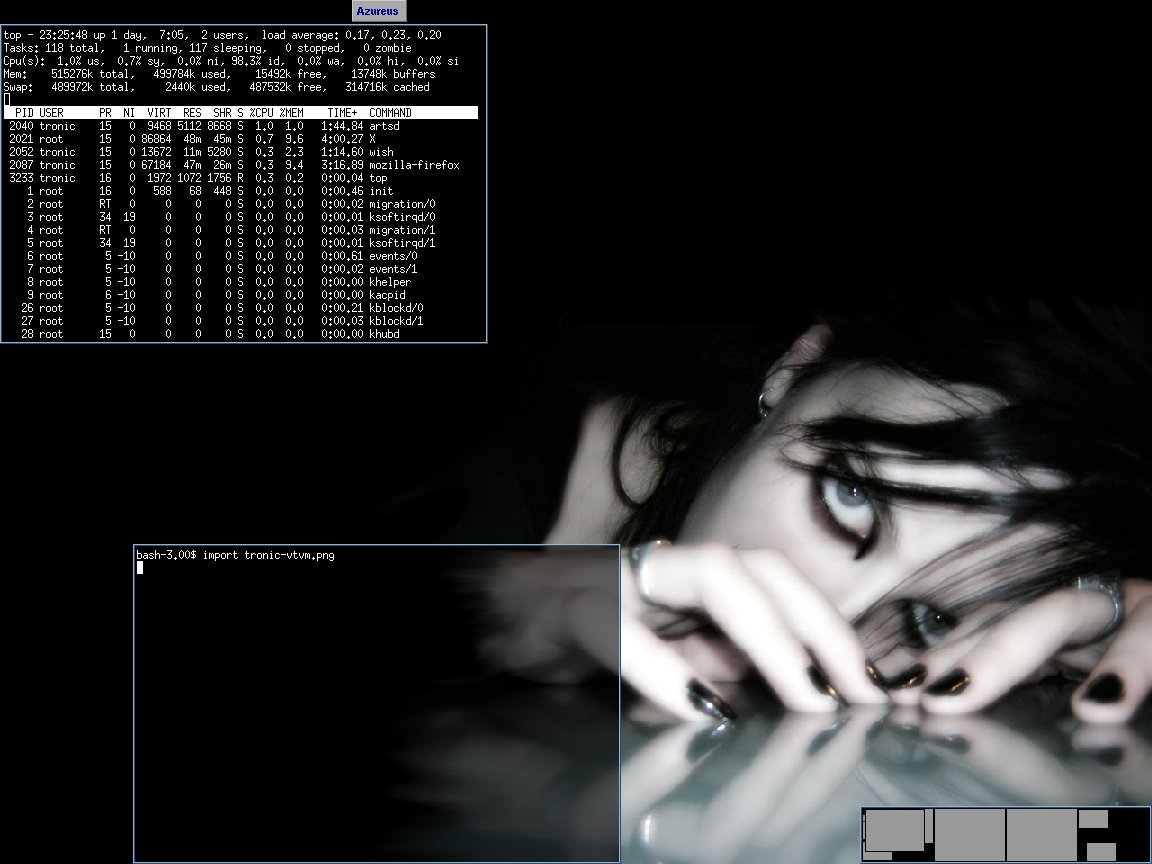This screenshot has width=1152, height=864.
Task: Click PID 2040 in the top list
Action: click(21, 126)
